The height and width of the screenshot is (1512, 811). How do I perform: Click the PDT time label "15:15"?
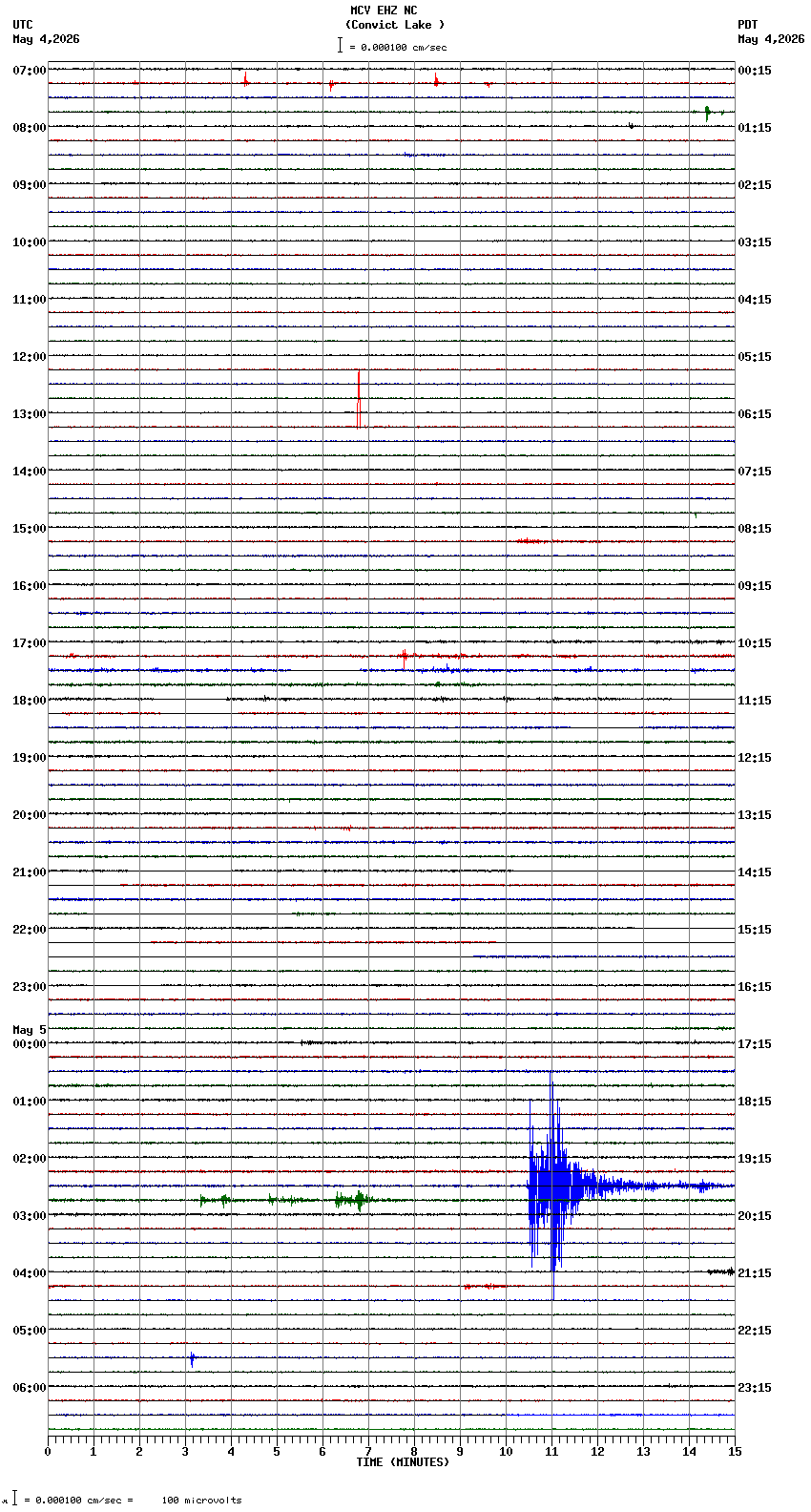tap(755, 930)
